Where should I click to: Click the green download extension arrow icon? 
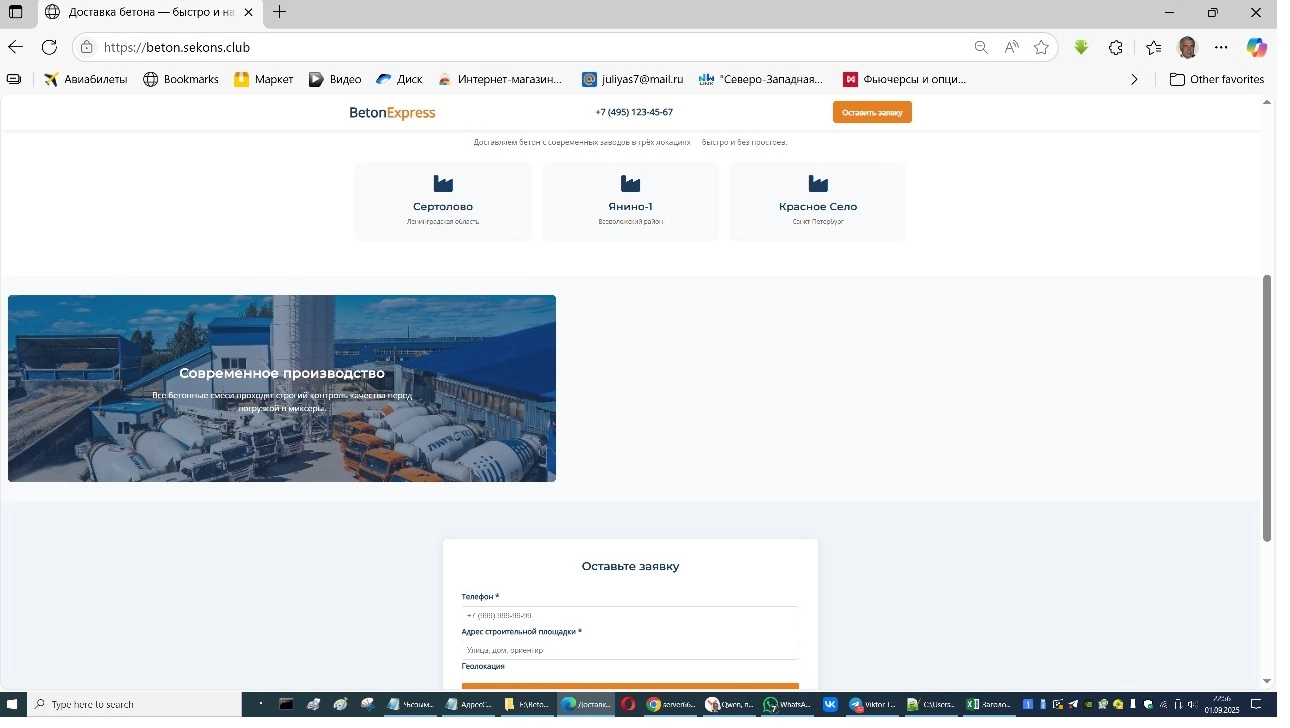pyautogui.click(x=1081, y=47)
